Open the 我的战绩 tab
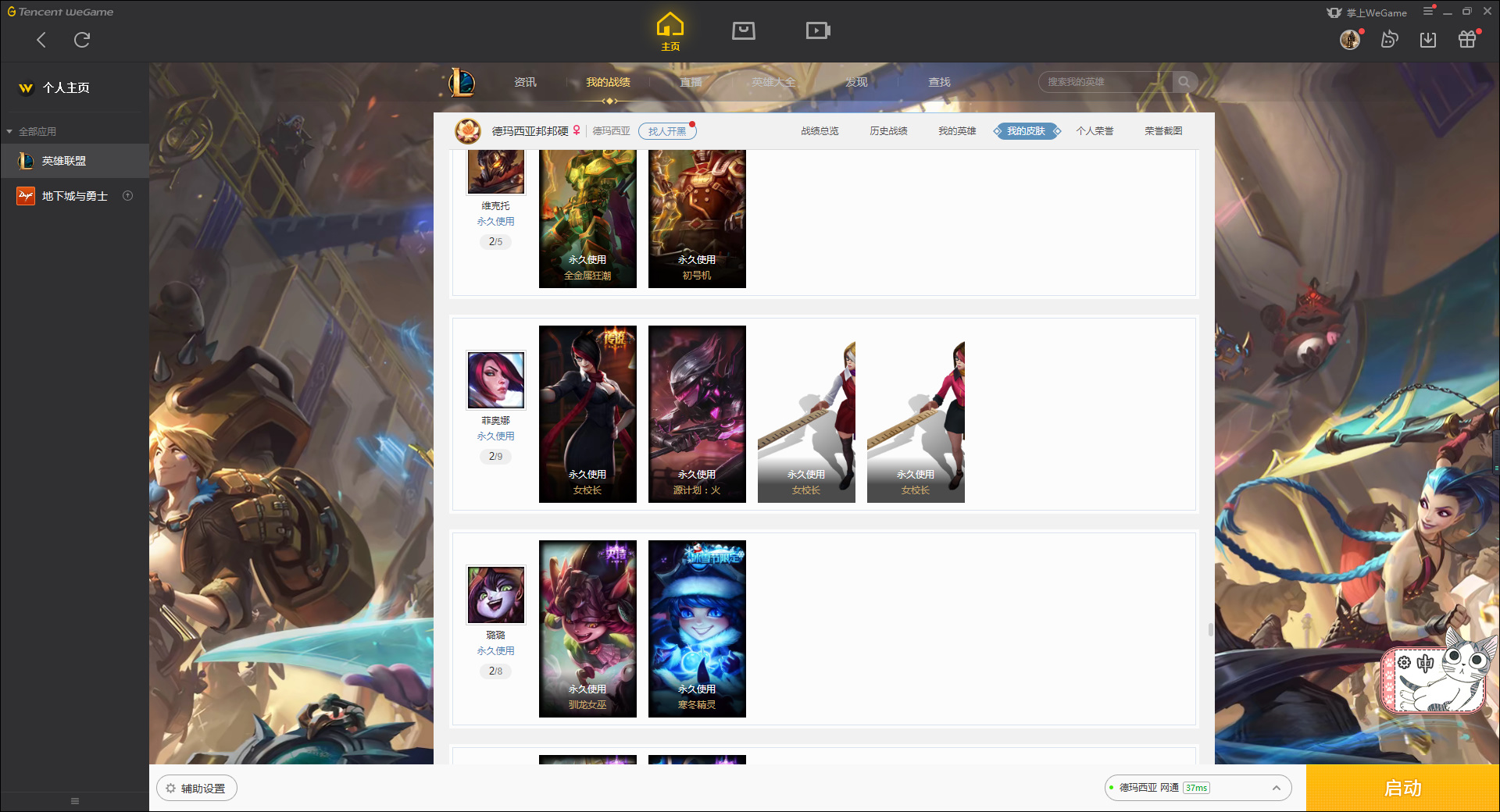The width and height of the screenshot is (1500, 812). click(608, 82)
